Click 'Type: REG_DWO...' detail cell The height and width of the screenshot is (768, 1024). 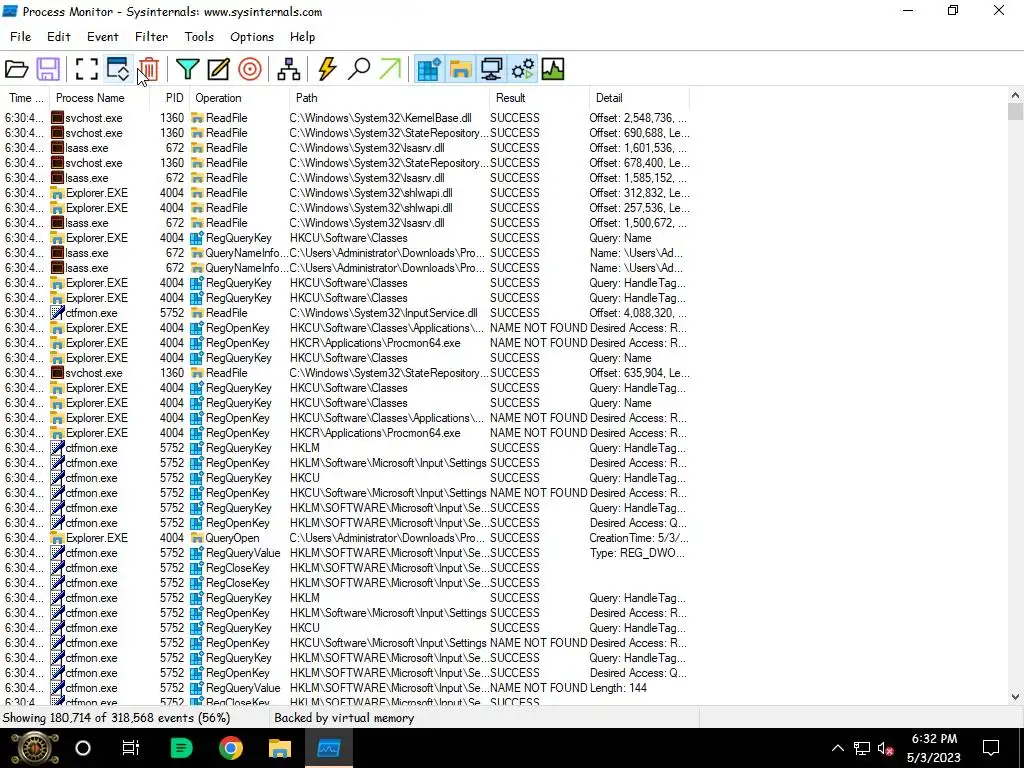coord(637,553)
